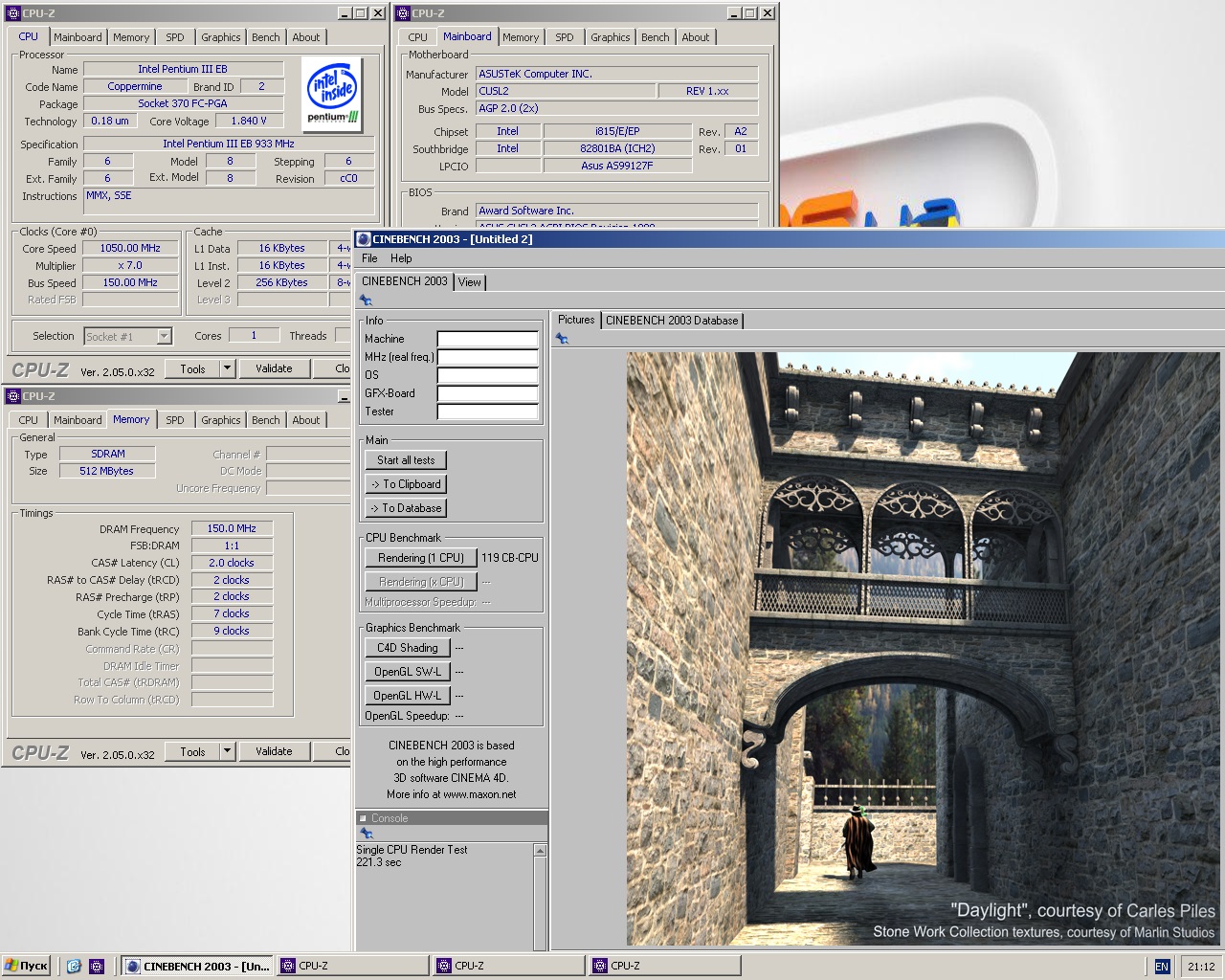The width and height of the screenshot is (1225, 980).
Task: Click the MHz (real freq.) input field
Action: tap(487, 357)
